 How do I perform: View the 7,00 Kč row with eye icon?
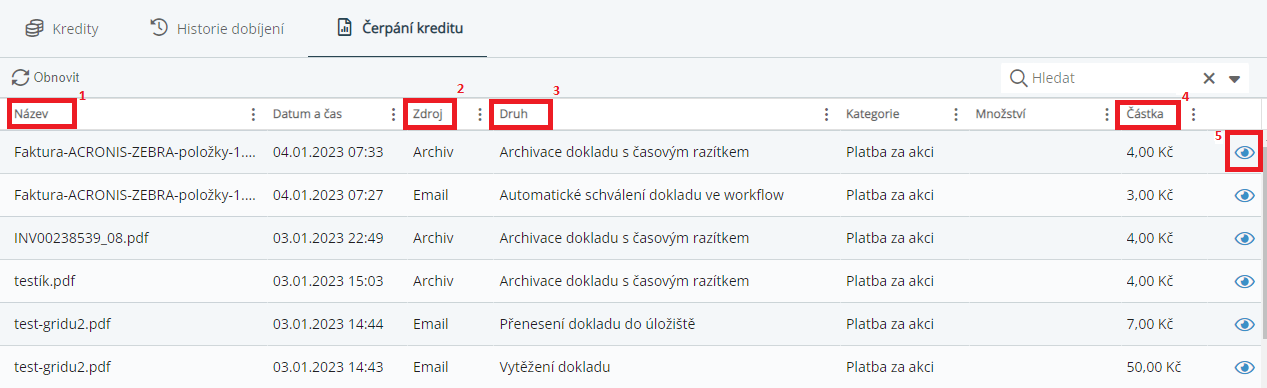click(1244, 324)
